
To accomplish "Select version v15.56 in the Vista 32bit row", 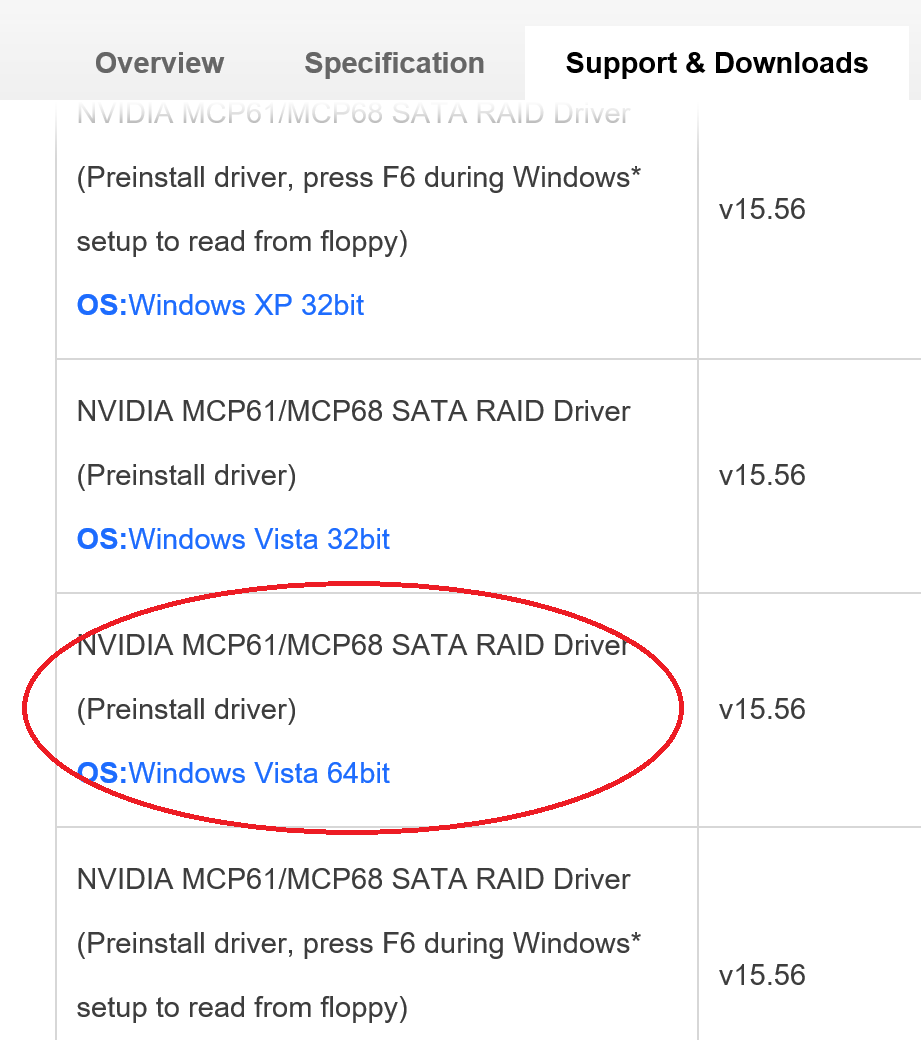I will coord(762,475).
